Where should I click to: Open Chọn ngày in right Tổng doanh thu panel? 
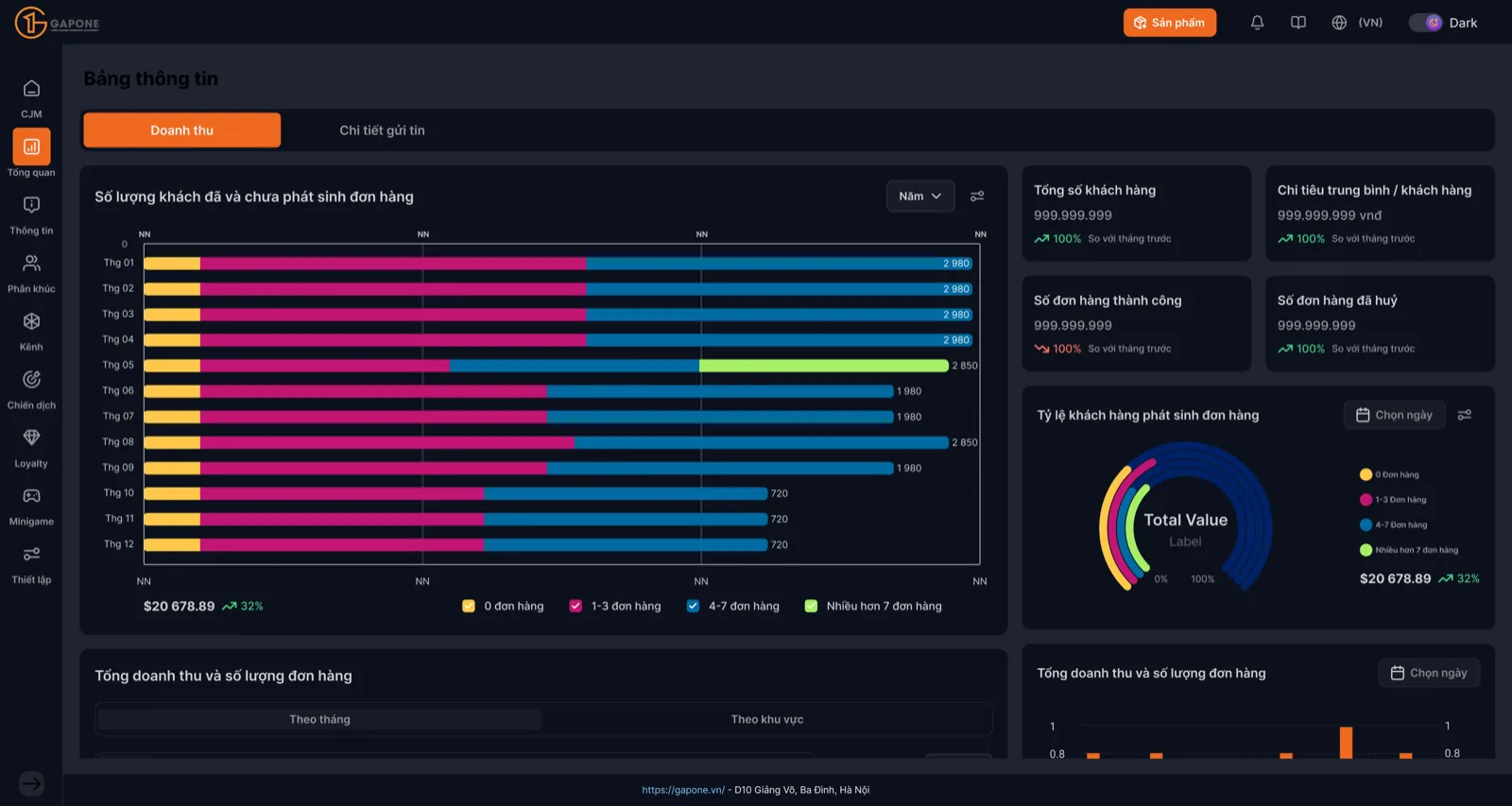(1430, 673)
